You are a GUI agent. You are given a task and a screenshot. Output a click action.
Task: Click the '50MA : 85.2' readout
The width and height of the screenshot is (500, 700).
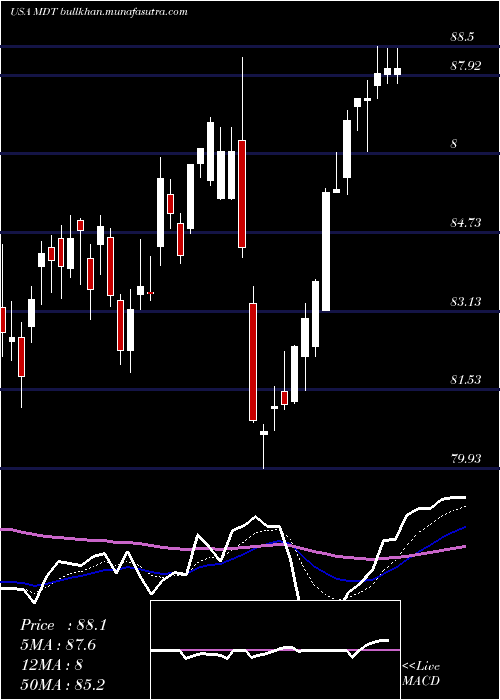coord(63,684)
